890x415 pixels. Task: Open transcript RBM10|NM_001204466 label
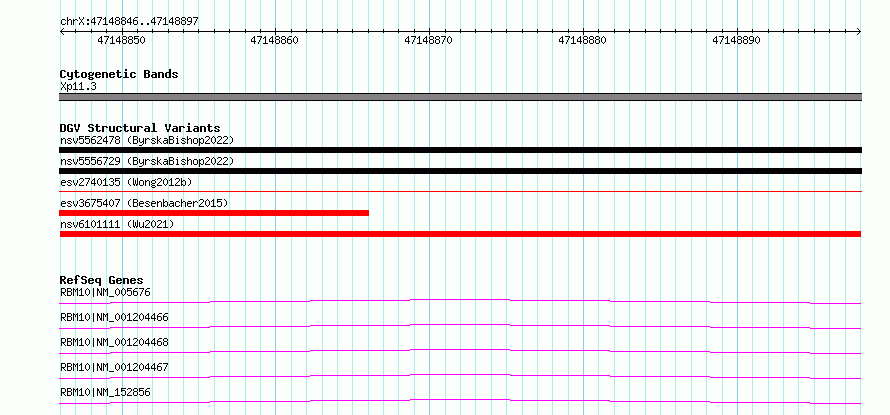(x=114, y=317)
